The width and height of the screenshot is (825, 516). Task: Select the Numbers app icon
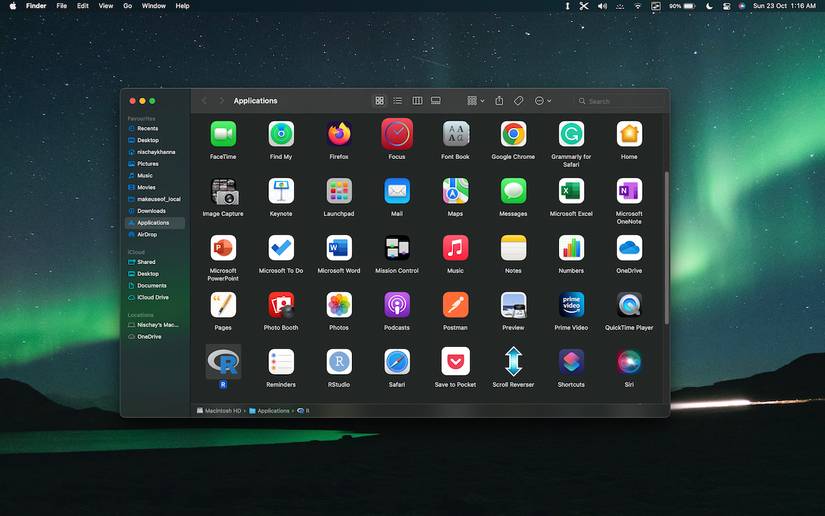click(571, 248)
